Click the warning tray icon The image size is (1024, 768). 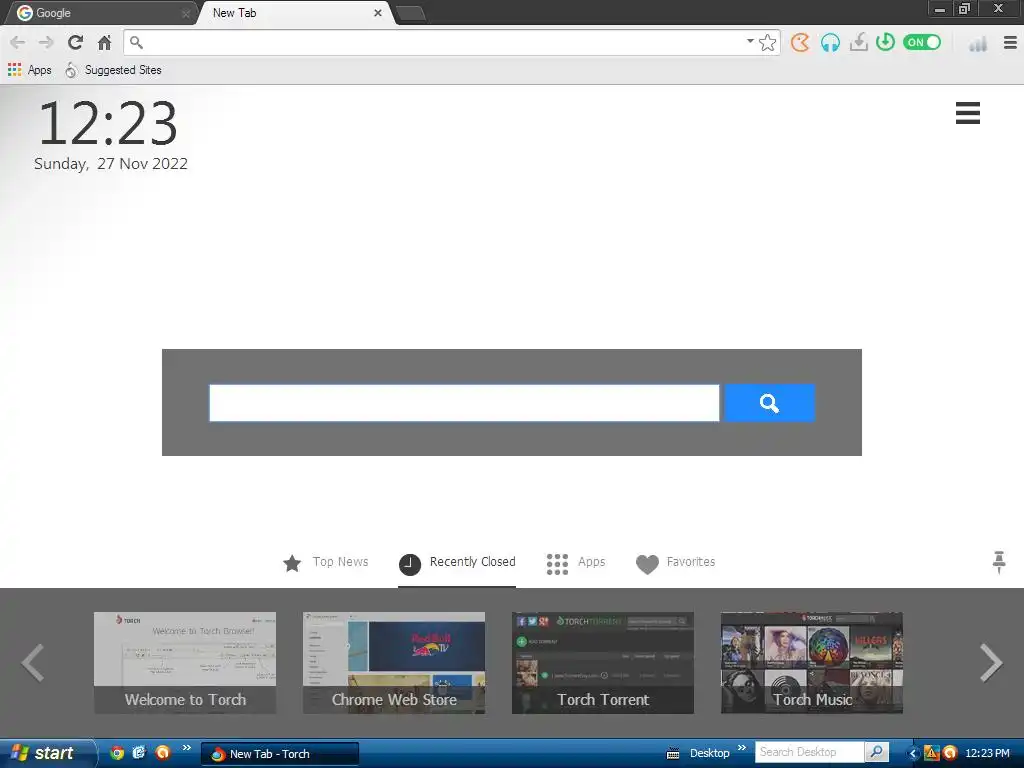[931, 753]
